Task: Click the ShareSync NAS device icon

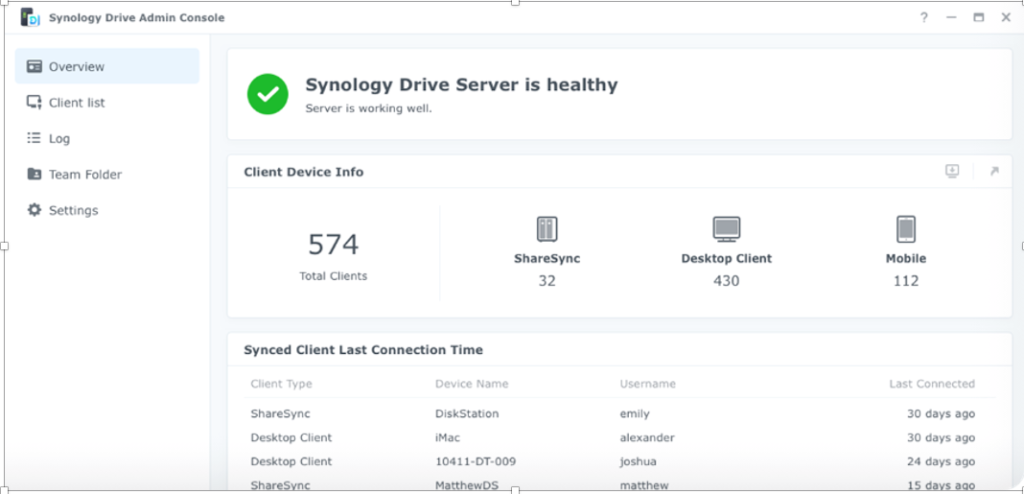Action: 547,229
